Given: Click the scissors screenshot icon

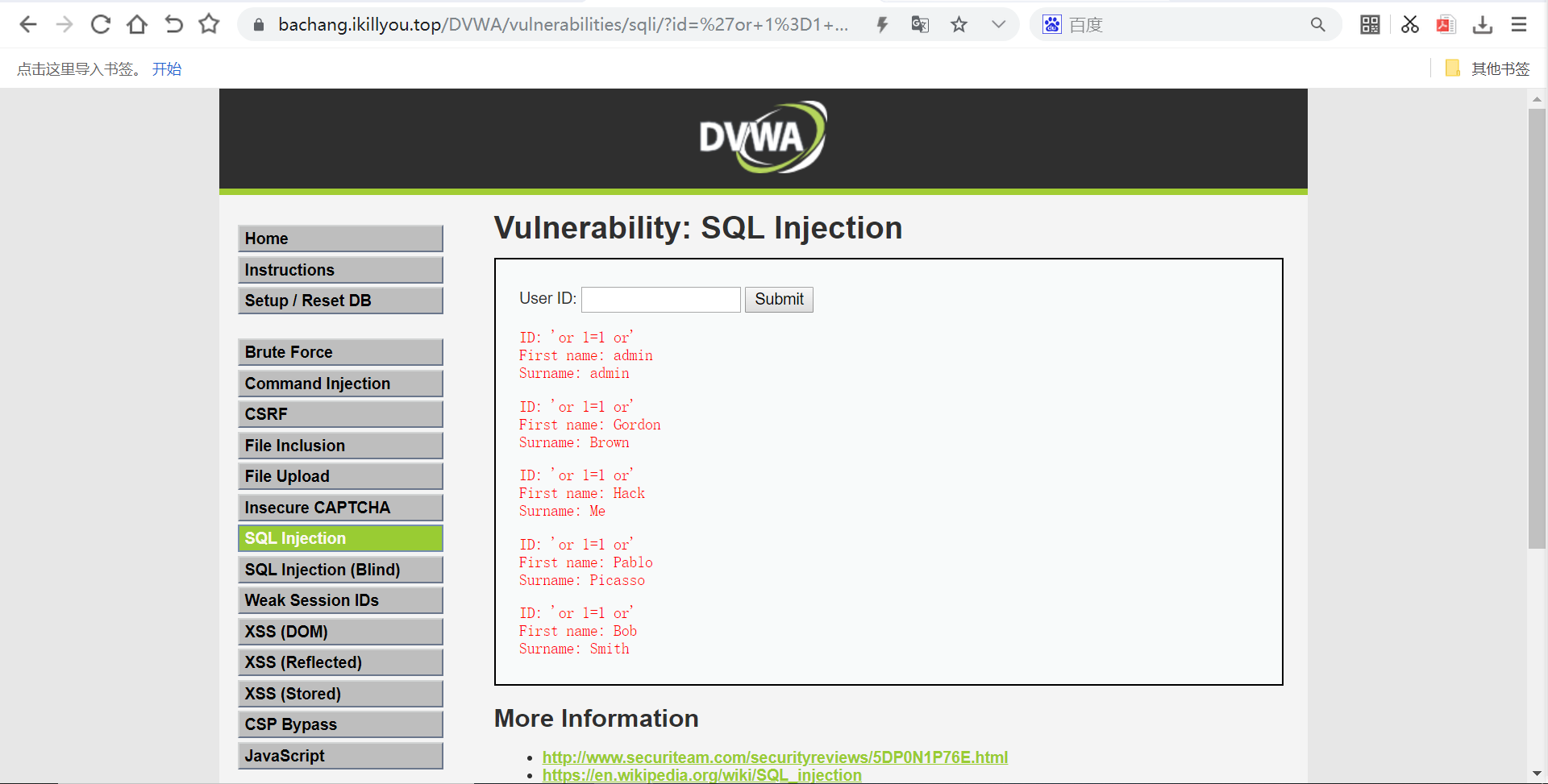Looking at the screenshot, I should pyautogui.click(x=1409, y=25).
